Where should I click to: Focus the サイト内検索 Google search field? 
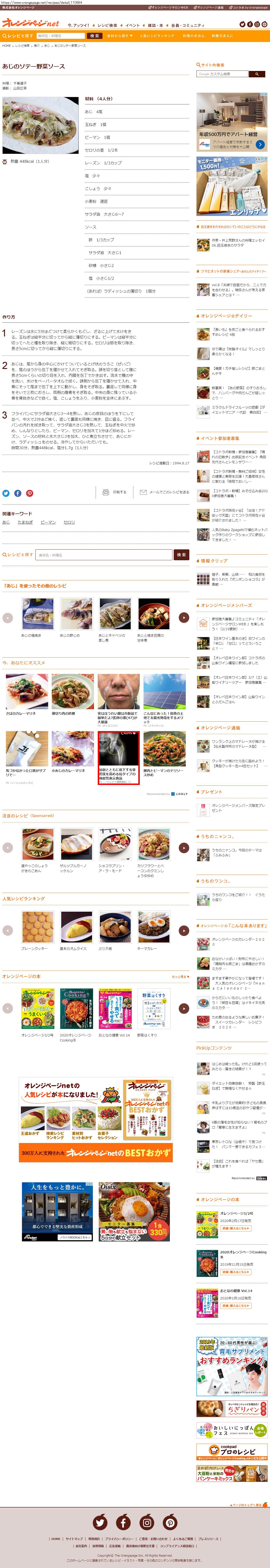coord(223,74)
